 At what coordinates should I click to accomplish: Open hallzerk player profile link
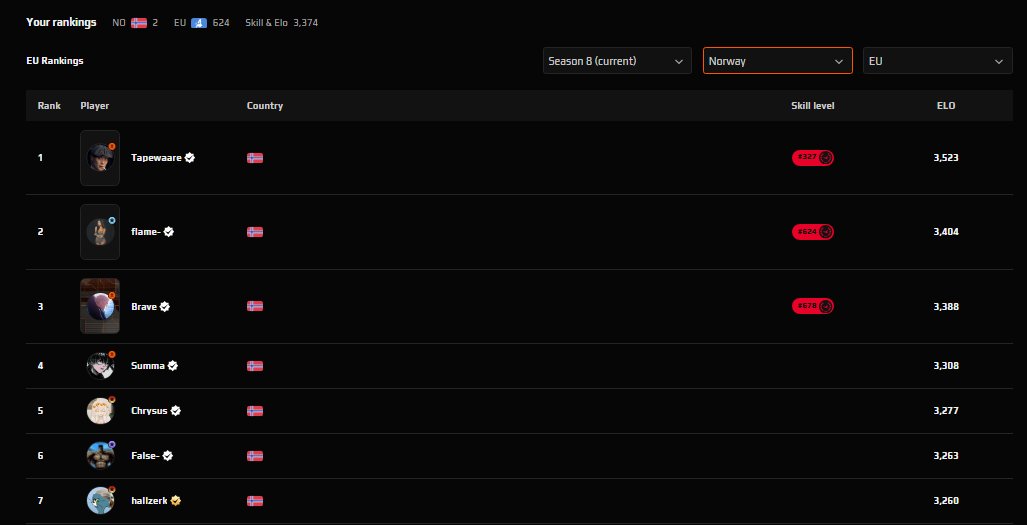click(x=149, y=501)
